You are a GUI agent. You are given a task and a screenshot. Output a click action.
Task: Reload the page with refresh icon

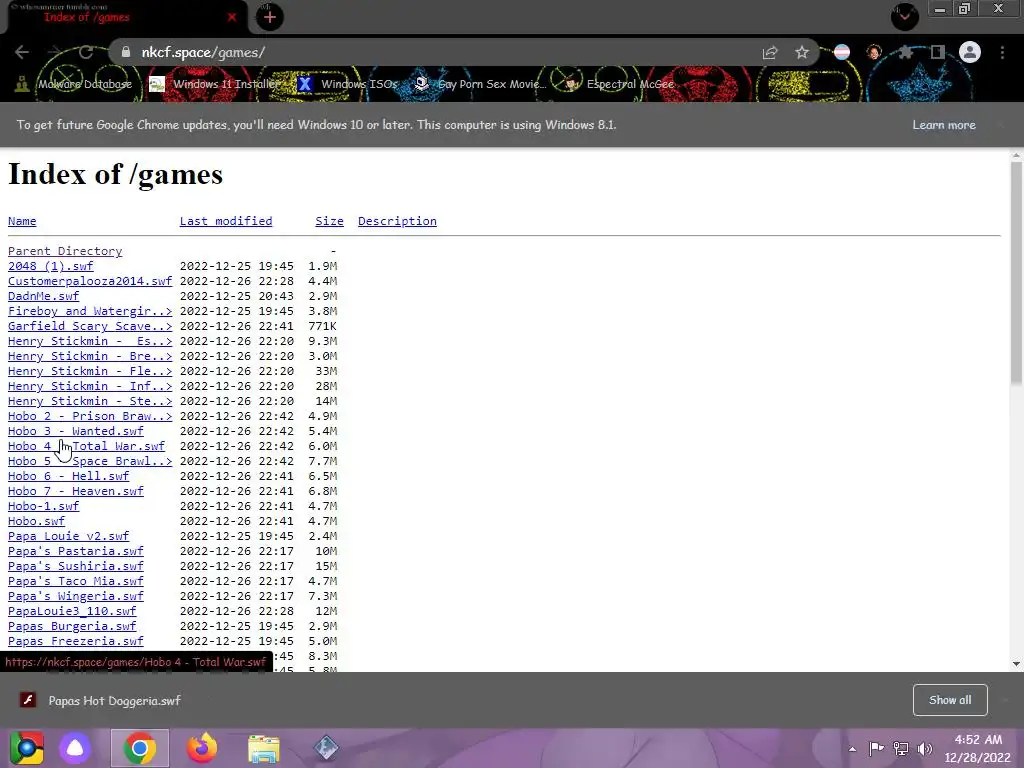tap(86, 52)
